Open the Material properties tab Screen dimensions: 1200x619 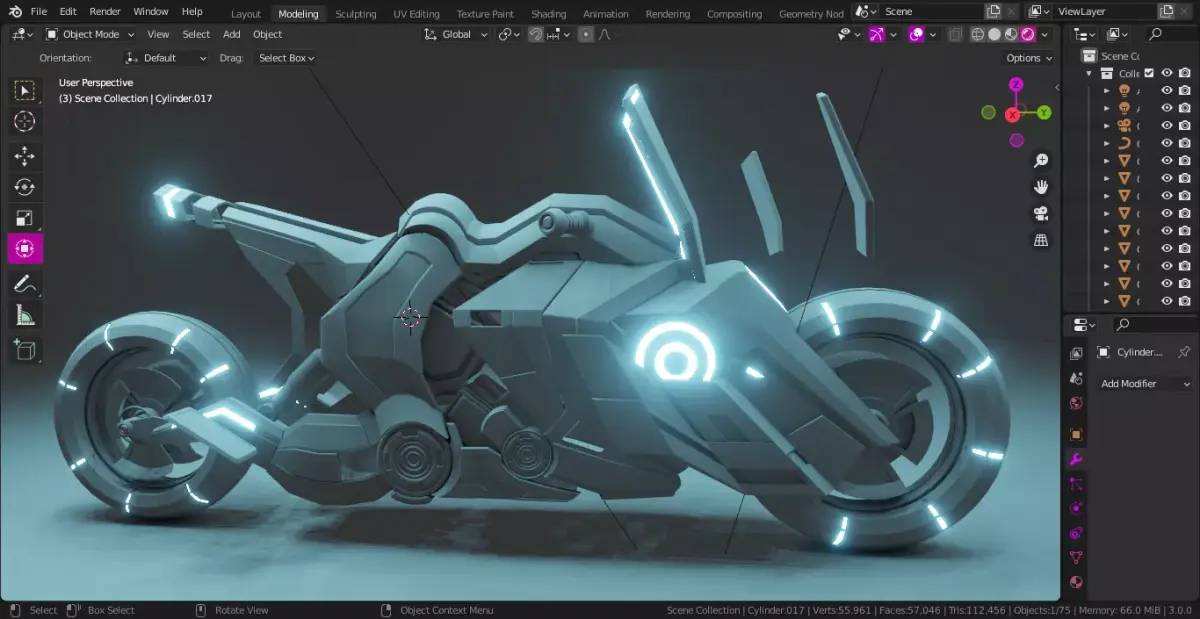point(1076,582)
